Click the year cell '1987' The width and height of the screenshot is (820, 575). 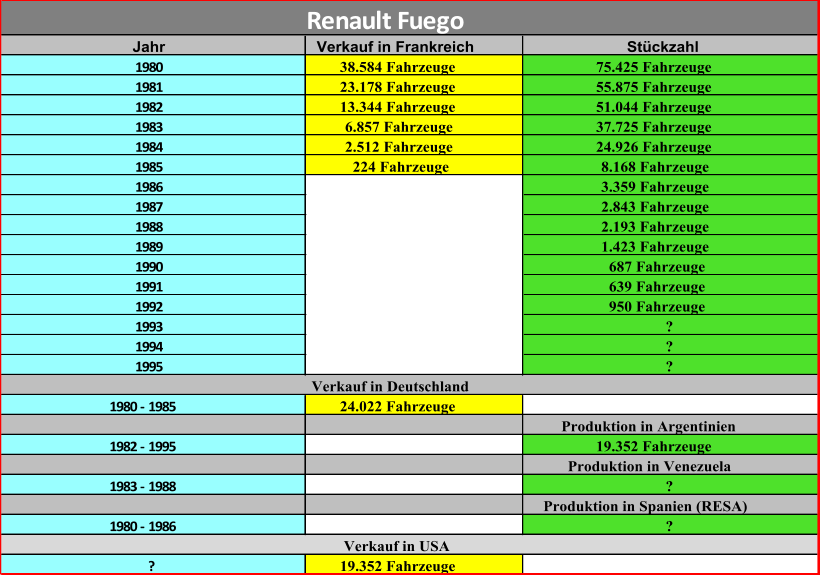click(153, 205)
